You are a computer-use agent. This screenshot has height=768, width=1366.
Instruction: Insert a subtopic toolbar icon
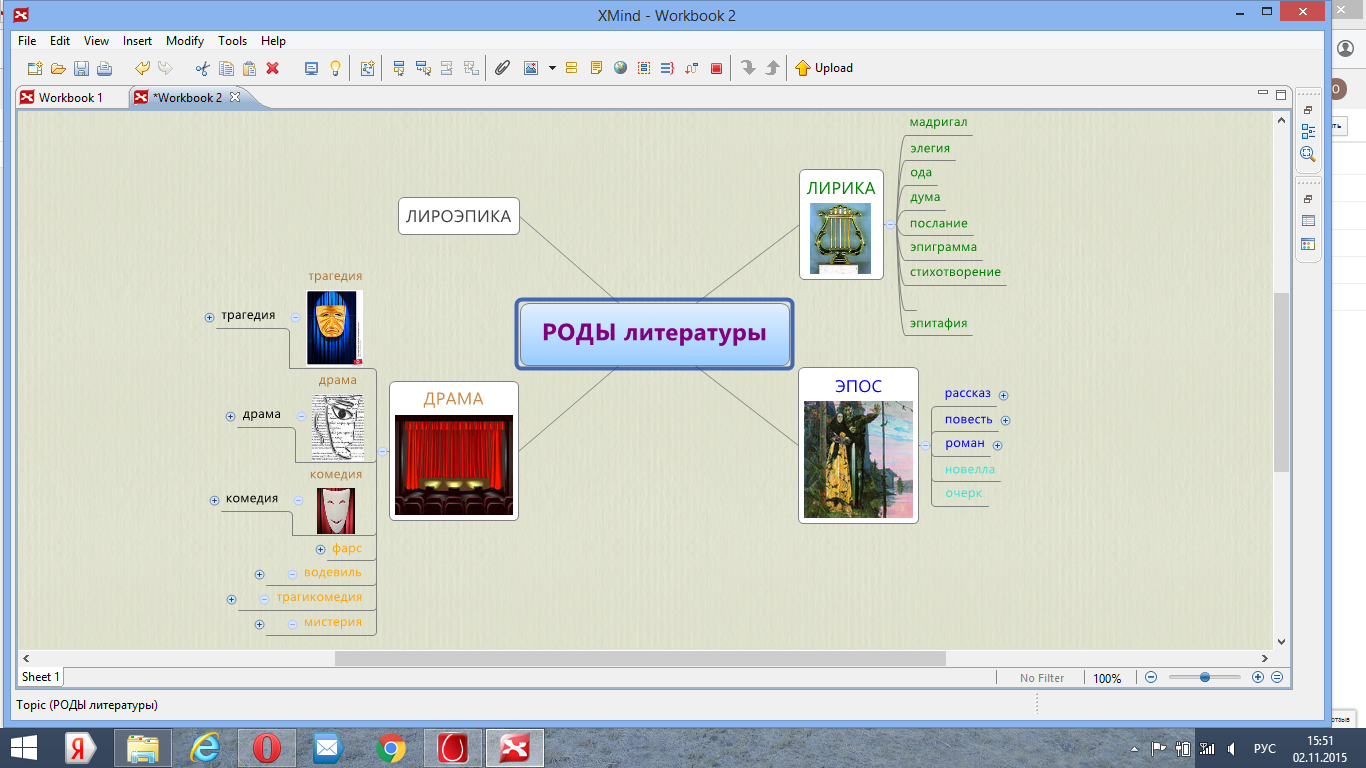pyautogui.click(x=423, y=68)
